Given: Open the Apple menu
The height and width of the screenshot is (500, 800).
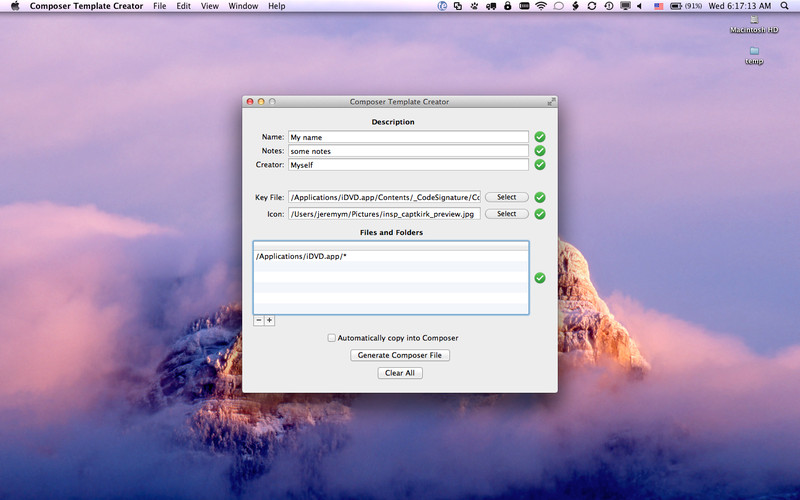Looking at the screenshot, I should tap(15, 6).
